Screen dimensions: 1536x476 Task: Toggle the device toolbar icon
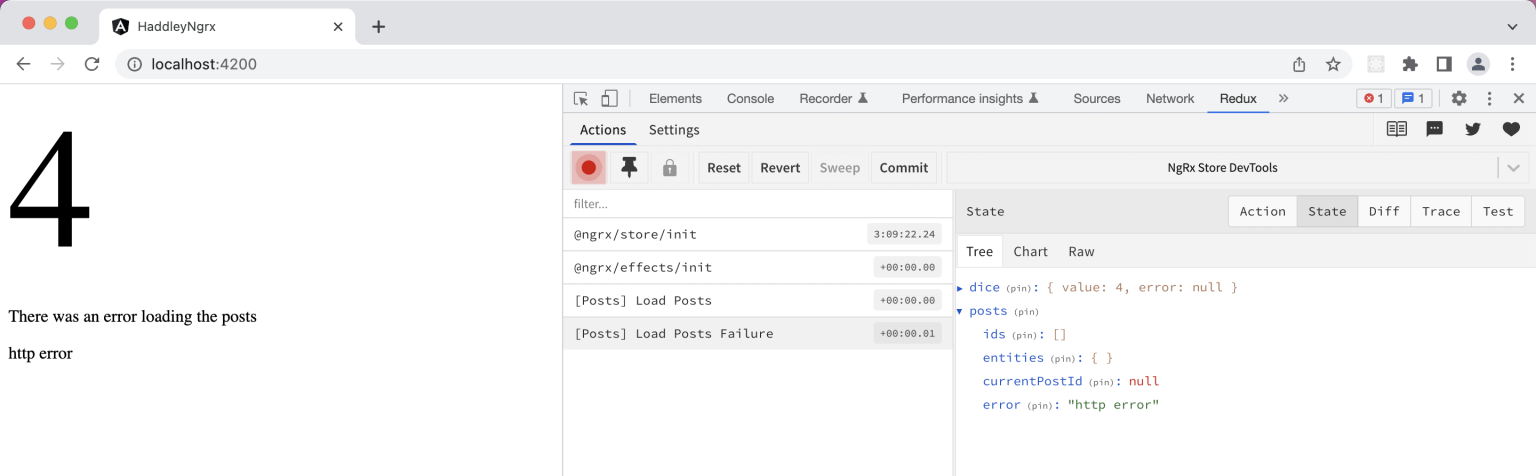click(609, 98)
